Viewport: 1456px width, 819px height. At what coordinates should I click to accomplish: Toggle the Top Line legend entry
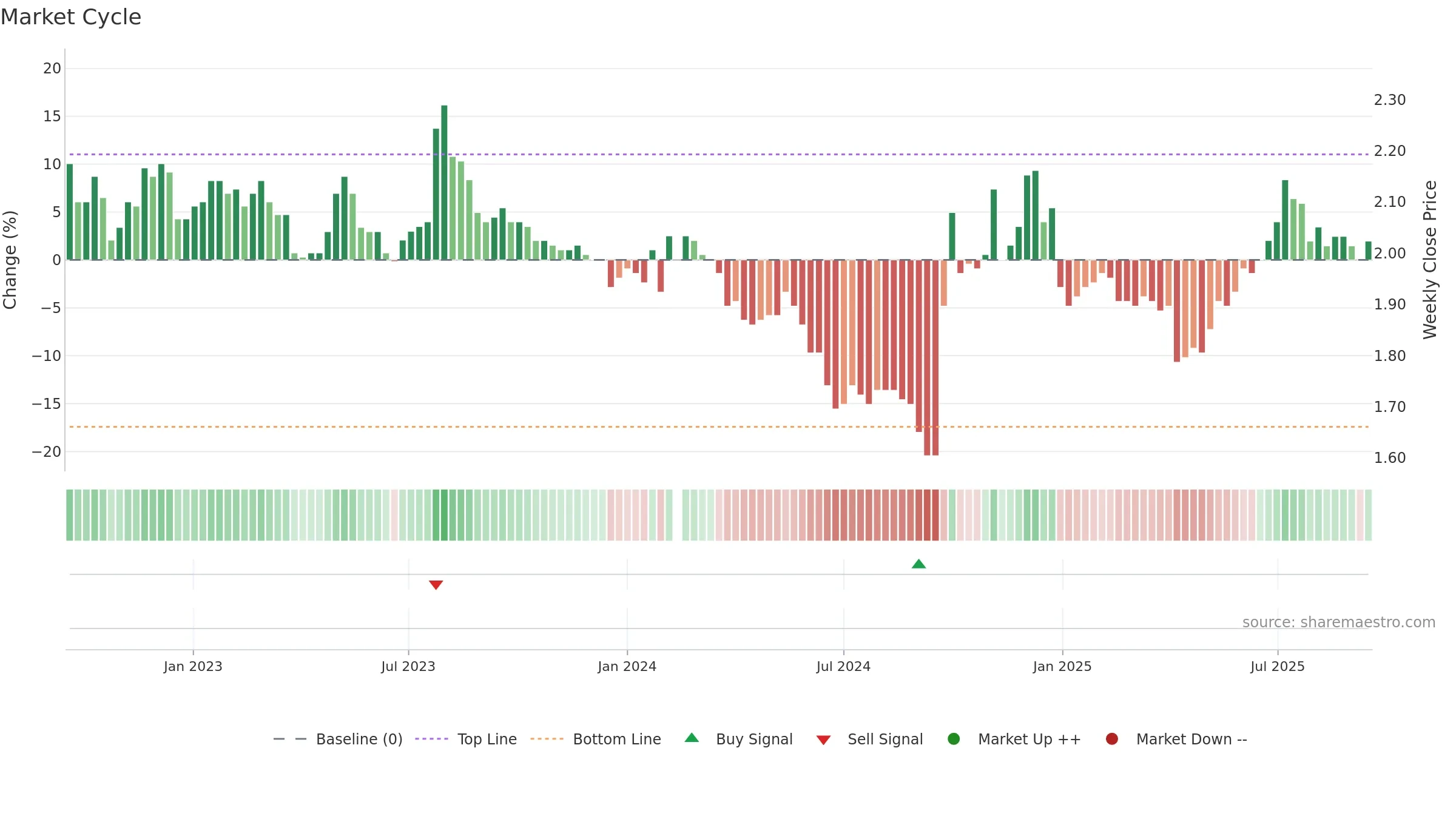click(466, 739)
